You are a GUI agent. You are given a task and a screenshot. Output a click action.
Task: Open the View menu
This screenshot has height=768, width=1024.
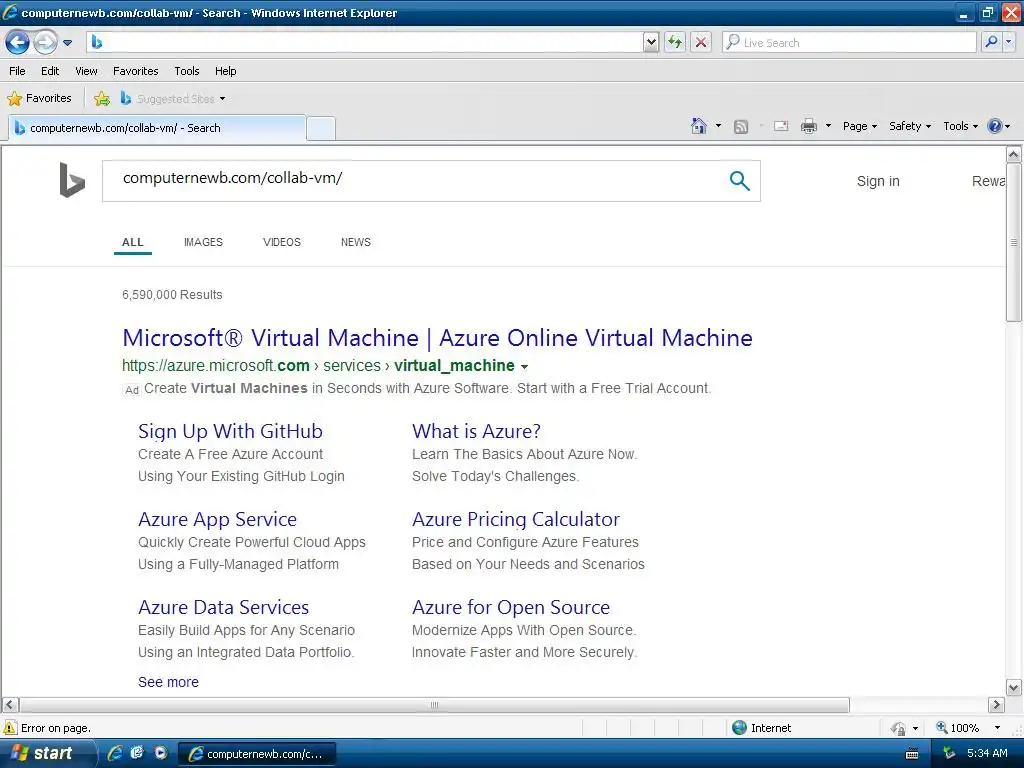(86, 71)
